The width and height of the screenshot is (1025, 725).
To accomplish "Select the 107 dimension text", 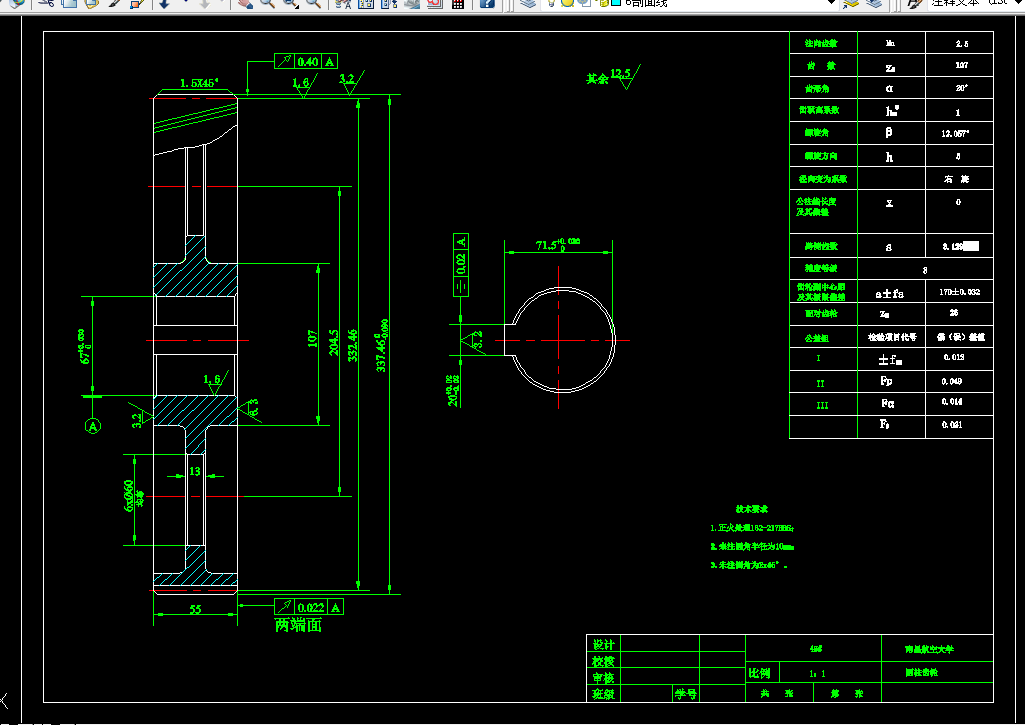I will pyautogui.click(x=312, y=338).
